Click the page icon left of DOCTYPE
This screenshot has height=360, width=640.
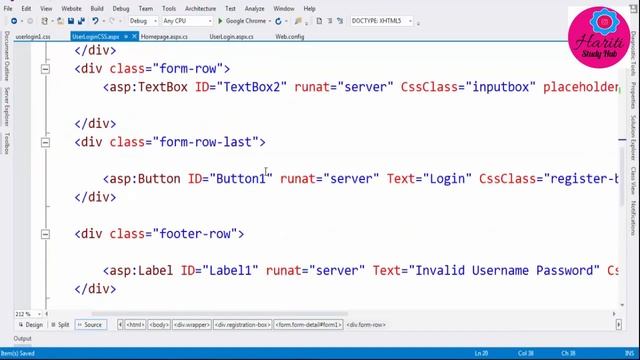coord(319,21)
